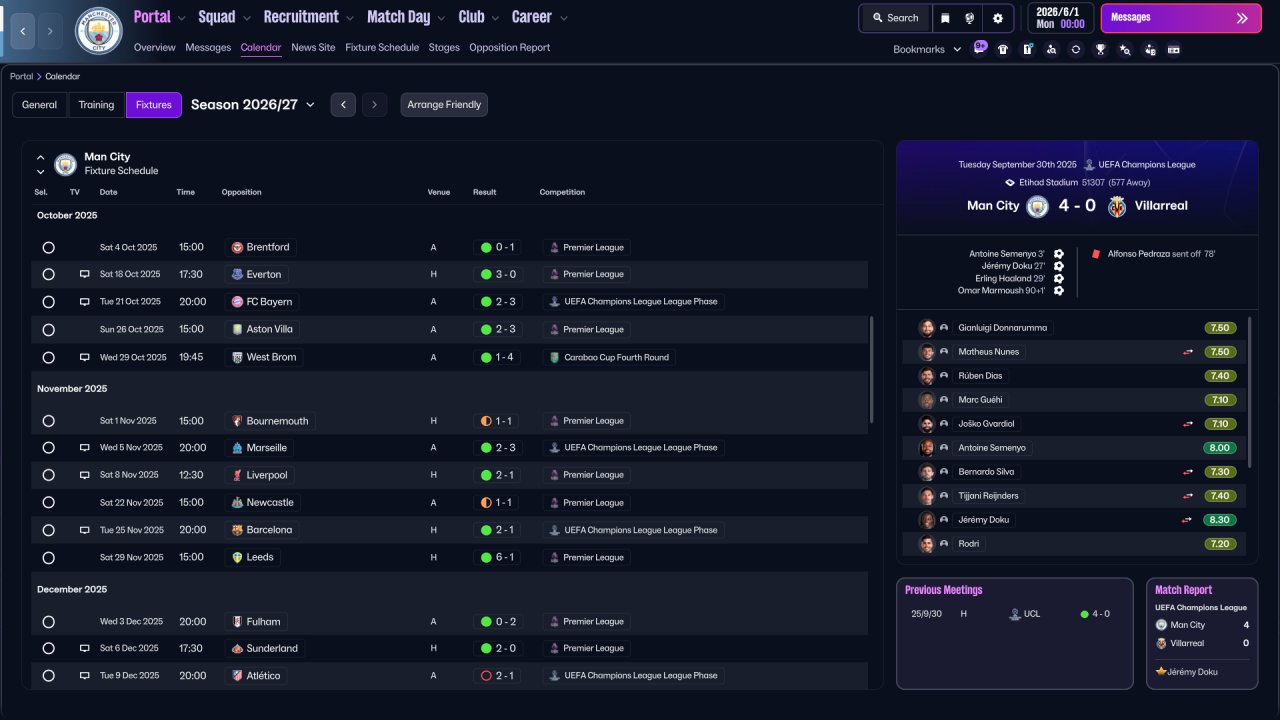Select the Brentford fixture radio button

(x=48, y=247)
